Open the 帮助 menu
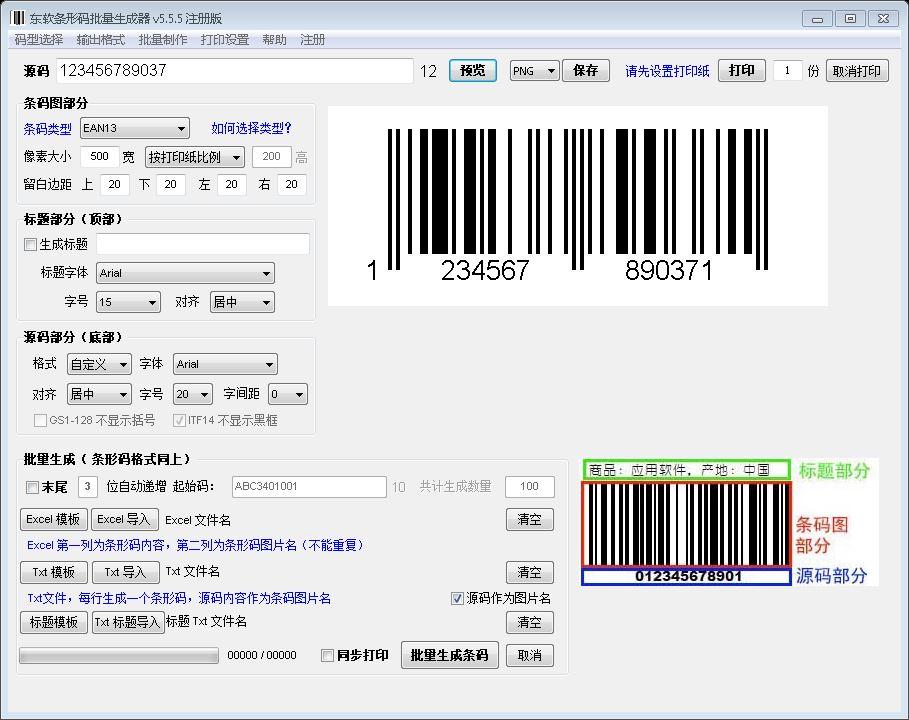909x720 pixels. (x=274, y=39)
